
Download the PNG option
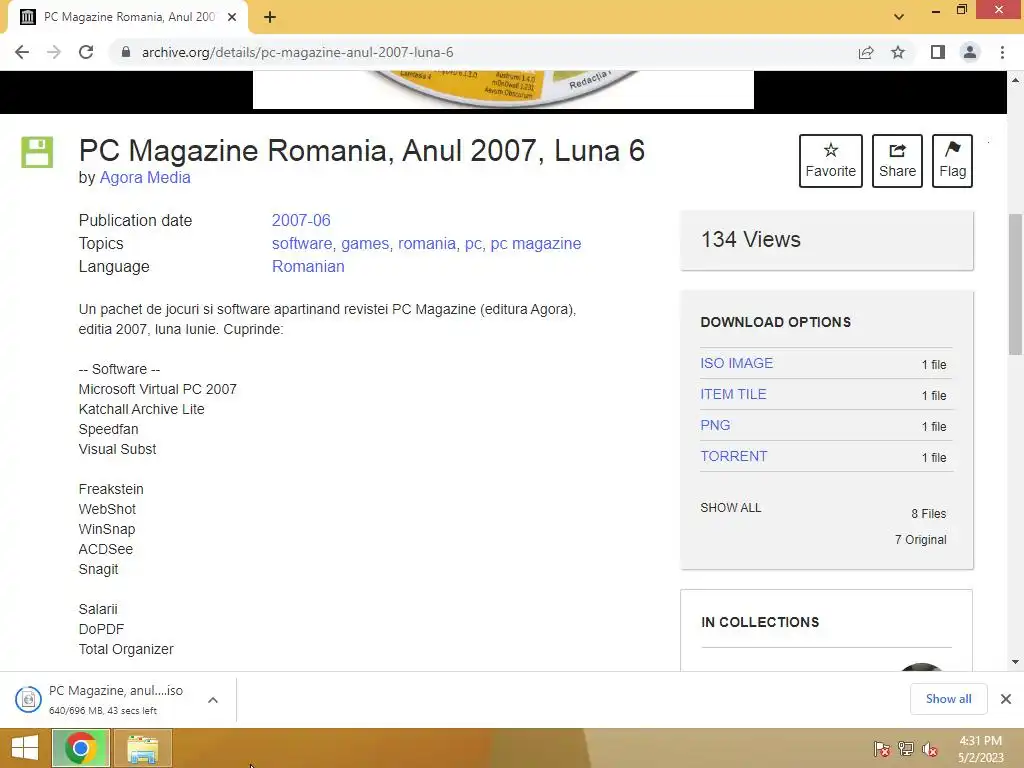(715, 425)
